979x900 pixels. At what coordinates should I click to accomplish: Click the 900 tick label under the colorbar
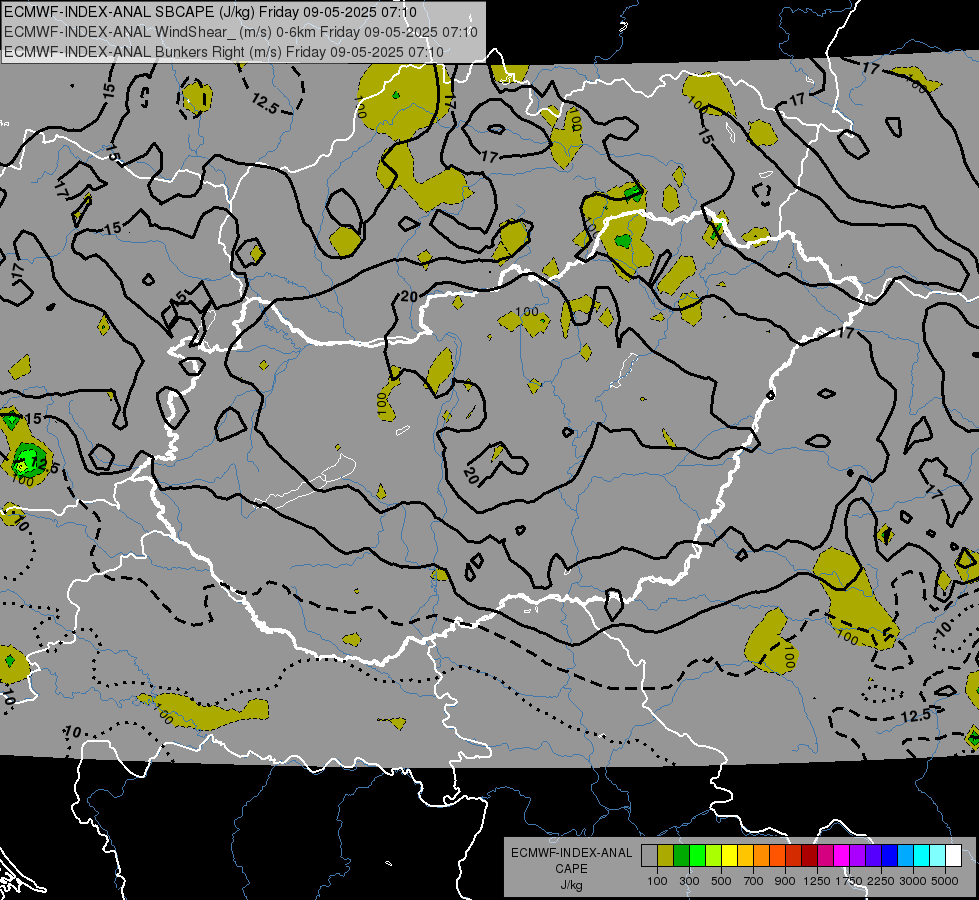tap(785, 881)
